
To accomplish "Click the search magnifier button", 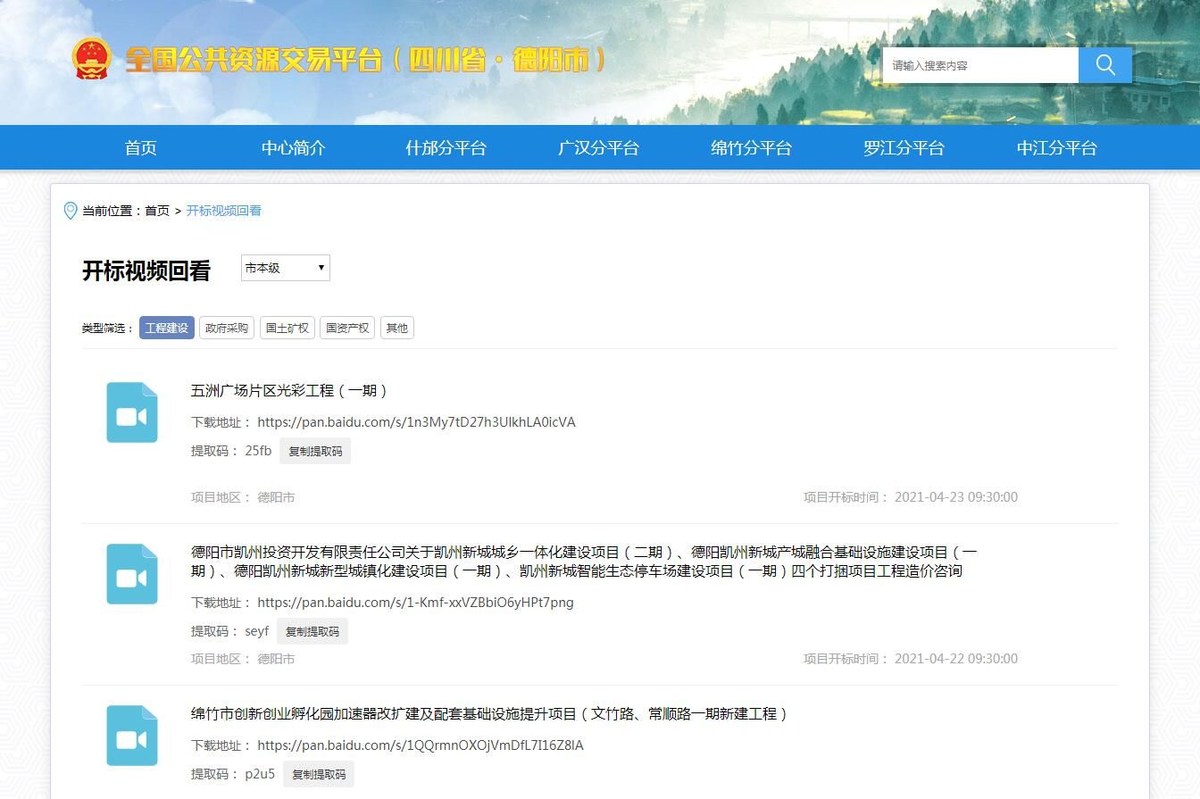I will click(1105, 65).
